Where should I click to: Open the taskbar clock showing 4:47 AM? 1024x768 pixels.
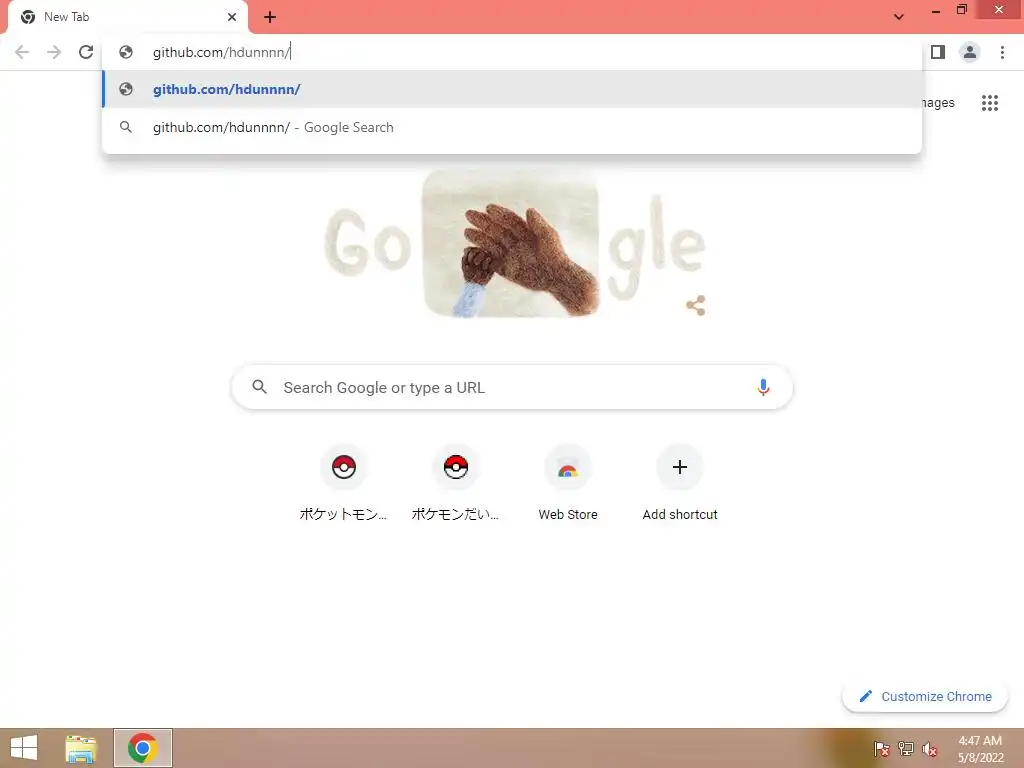click(980, 749)
